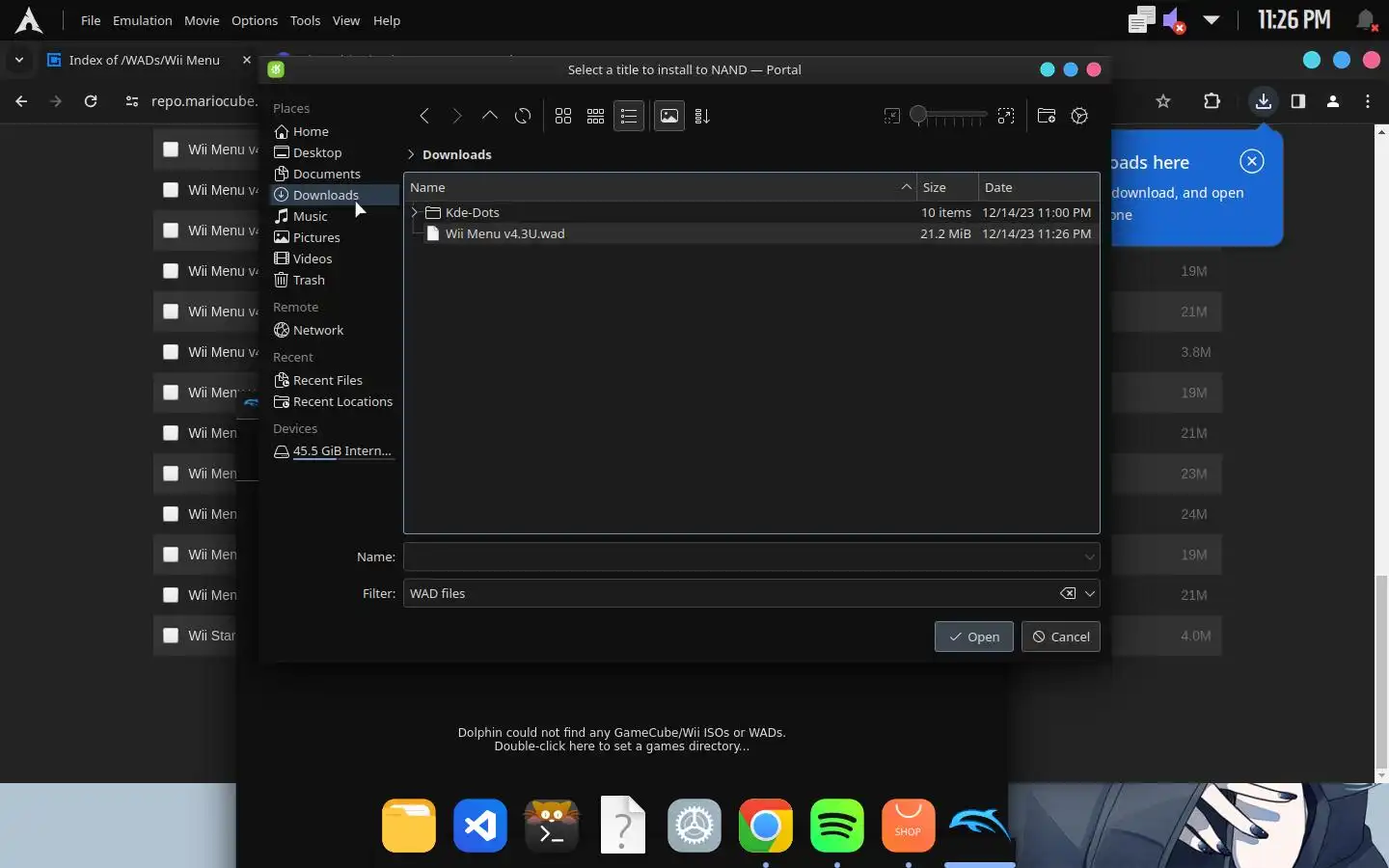Go back in file dialog navigation
1389x868 pixels.
pos(424,116)
